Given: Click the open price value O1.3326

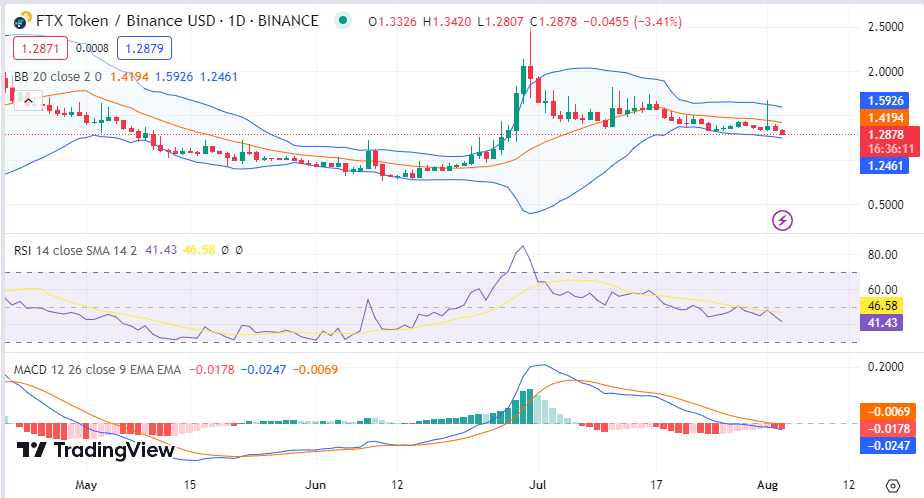Looking at the screenshot, I should tap(392, 22).
